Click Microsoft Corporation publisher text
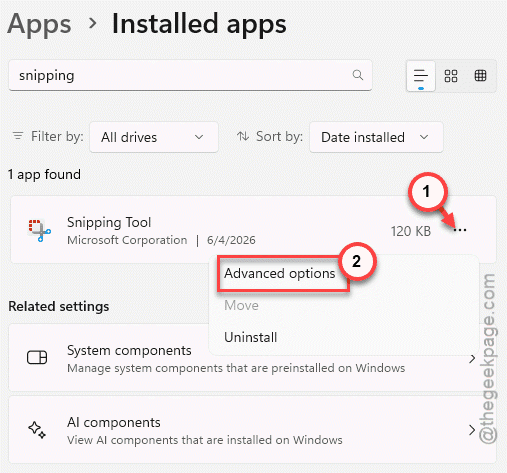507x473 pixels. tap(127, 240)
